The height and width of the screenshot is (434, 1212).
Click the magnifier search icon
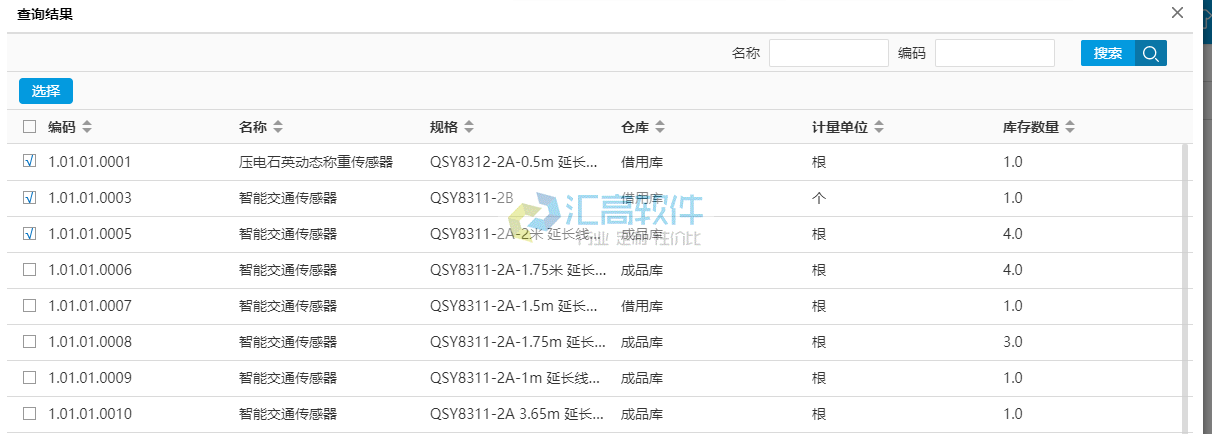[1150, 54]
